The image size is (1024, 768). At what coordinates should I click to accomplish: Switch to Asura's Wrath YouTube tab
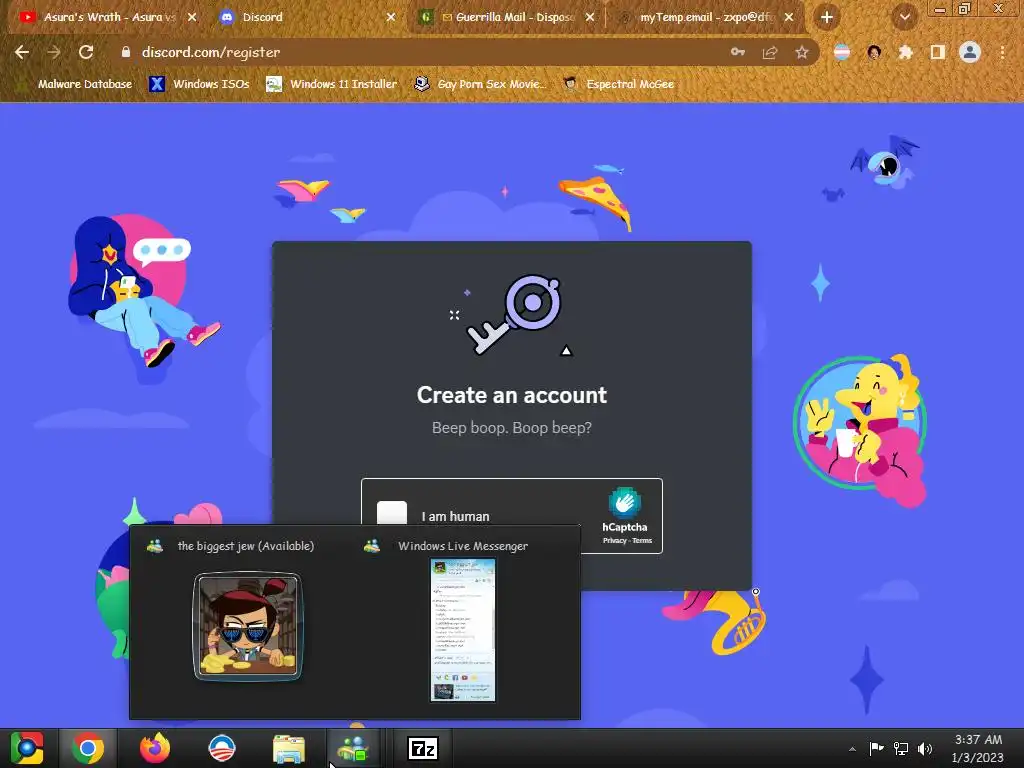point(110,17)
